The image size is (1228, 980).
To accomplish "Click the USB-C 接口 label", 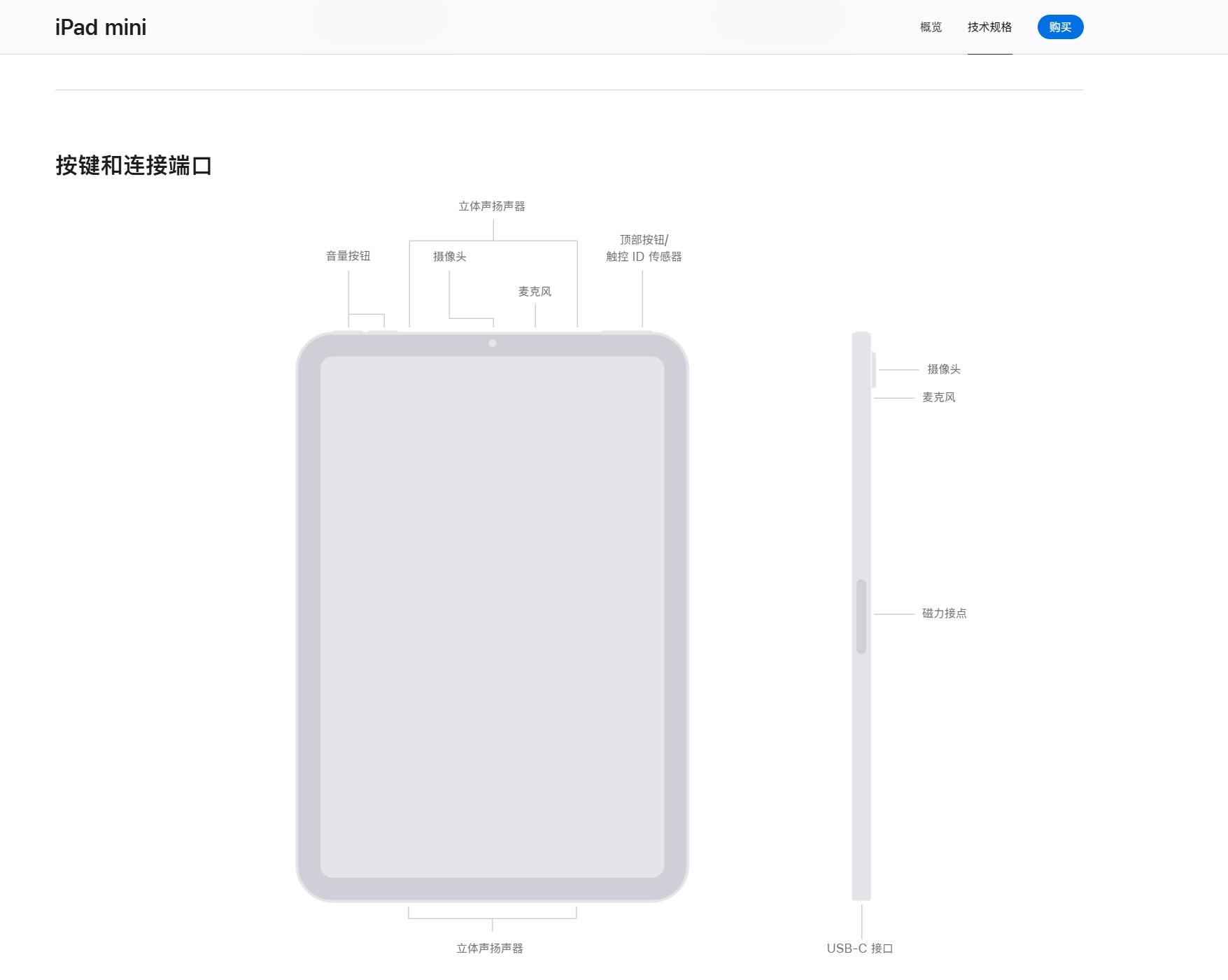I will [x=860, y=949].
